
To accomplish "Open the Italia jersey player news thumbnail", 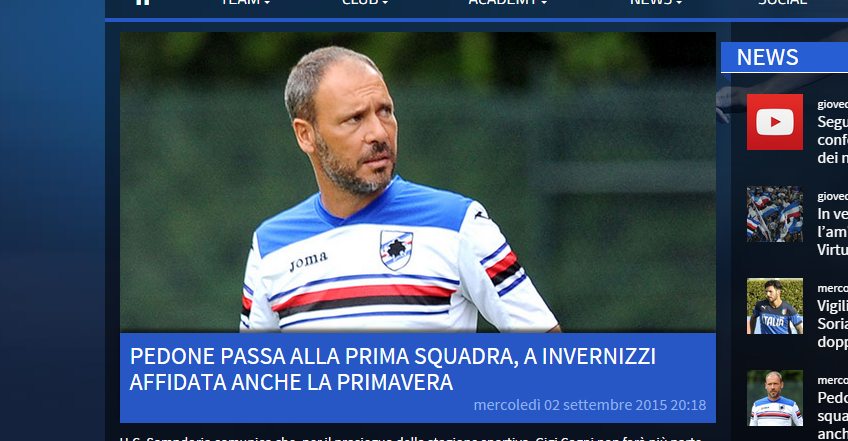I will click(x=775, y=306).
